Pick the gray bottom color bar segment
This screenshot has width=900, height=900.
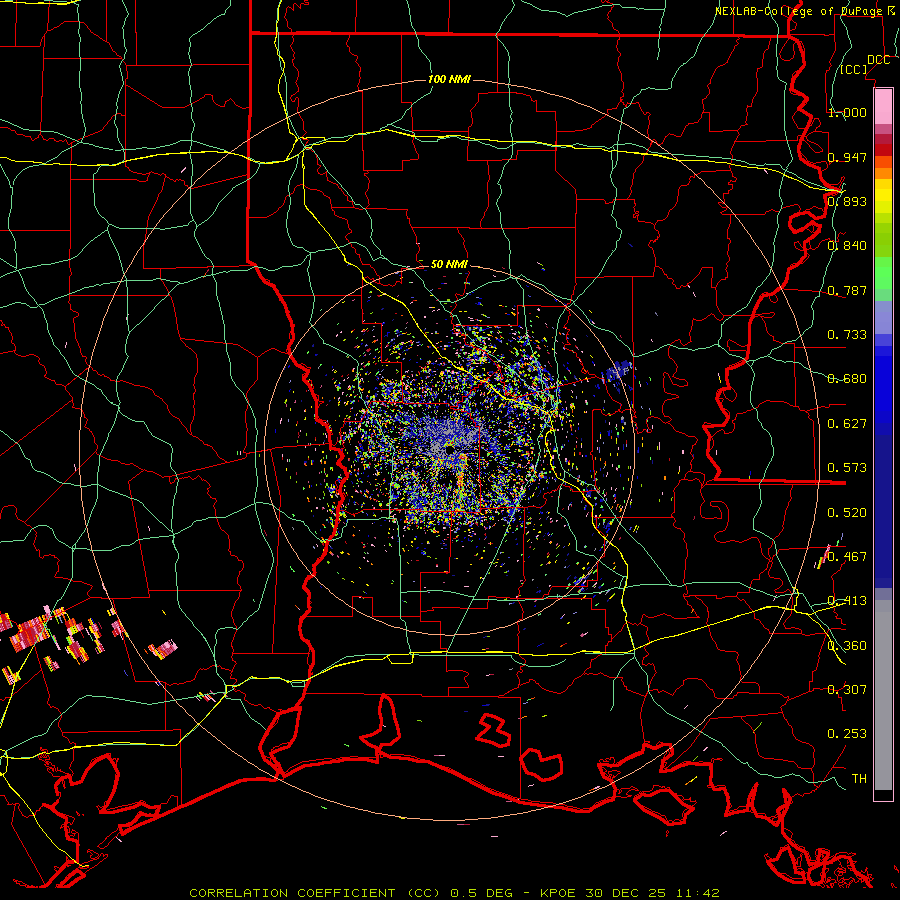[x=883, y=695]
